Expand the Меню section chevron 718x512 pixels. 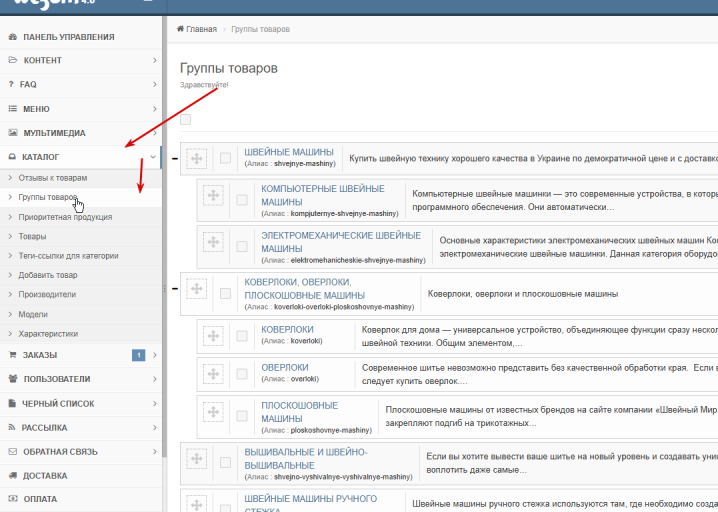[155, 109]
